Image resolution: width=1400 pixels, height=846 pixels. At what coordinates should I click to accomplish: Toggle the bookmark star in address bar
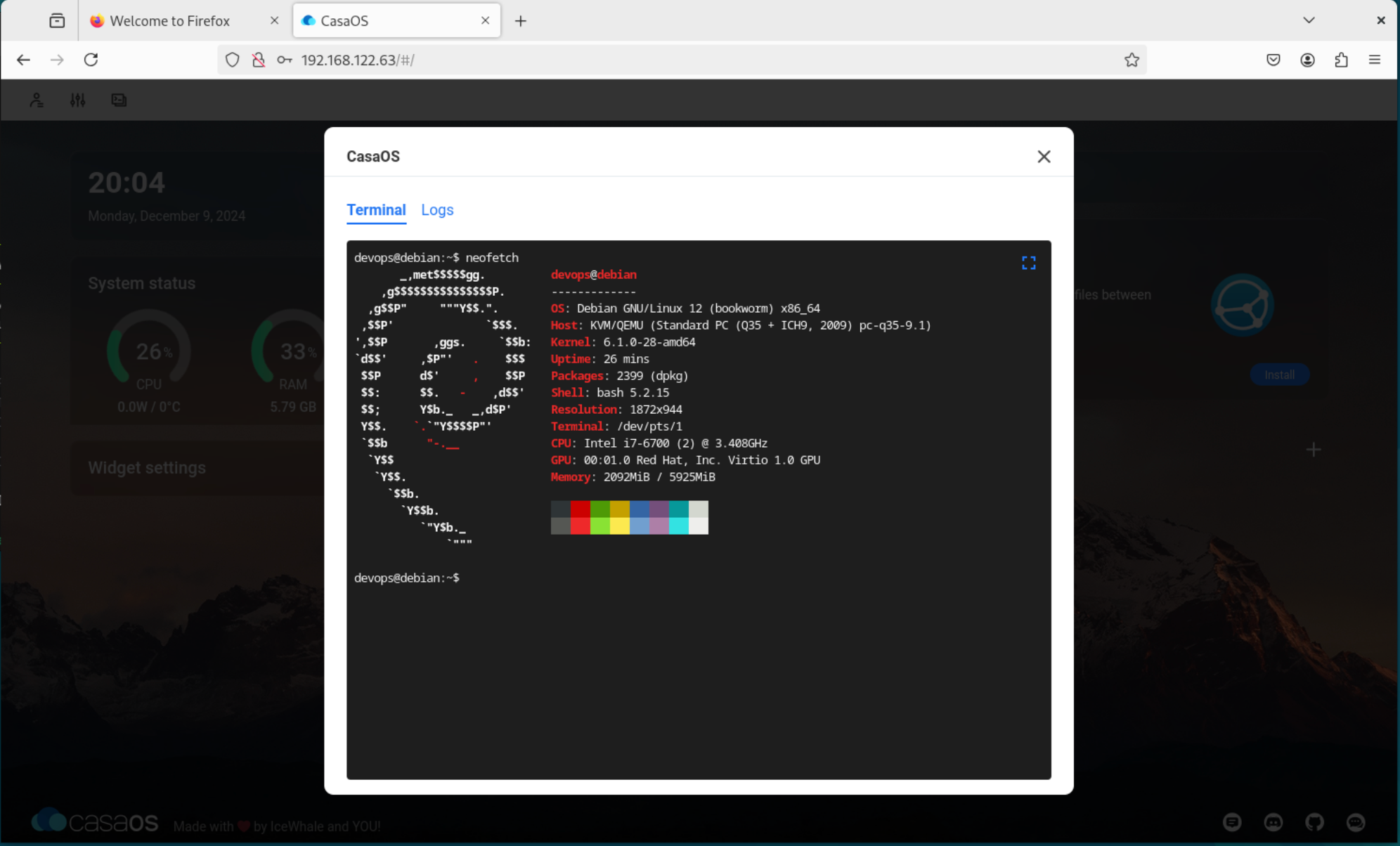coord(1132,60)
